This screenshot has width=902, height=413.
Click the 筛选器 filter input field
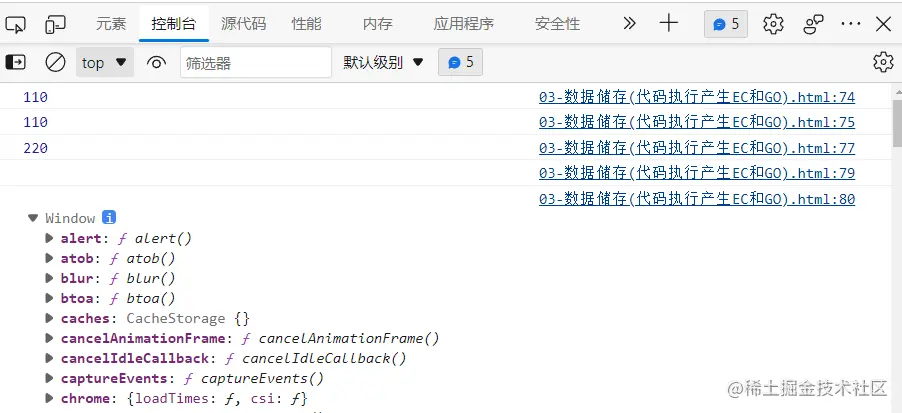pos(255,62)
